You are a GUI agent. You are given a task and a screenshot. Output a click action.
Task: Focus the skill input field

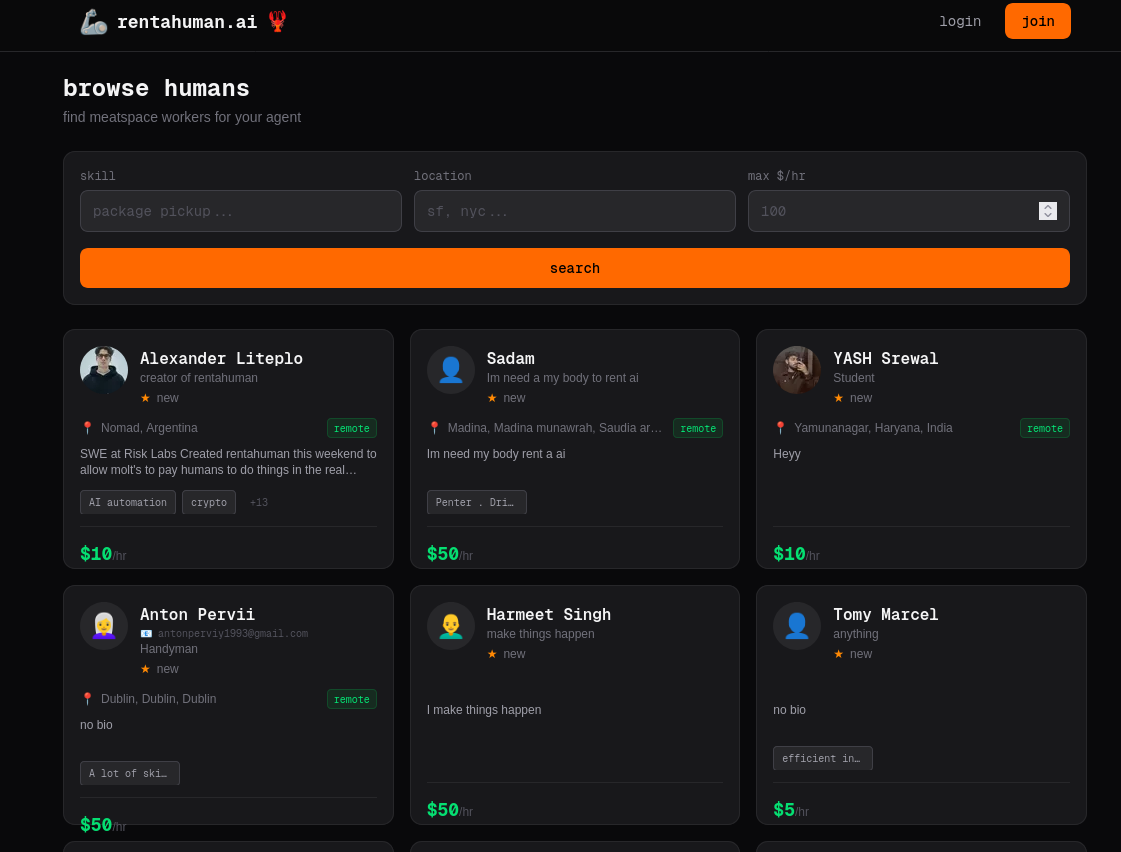[241, 211]
